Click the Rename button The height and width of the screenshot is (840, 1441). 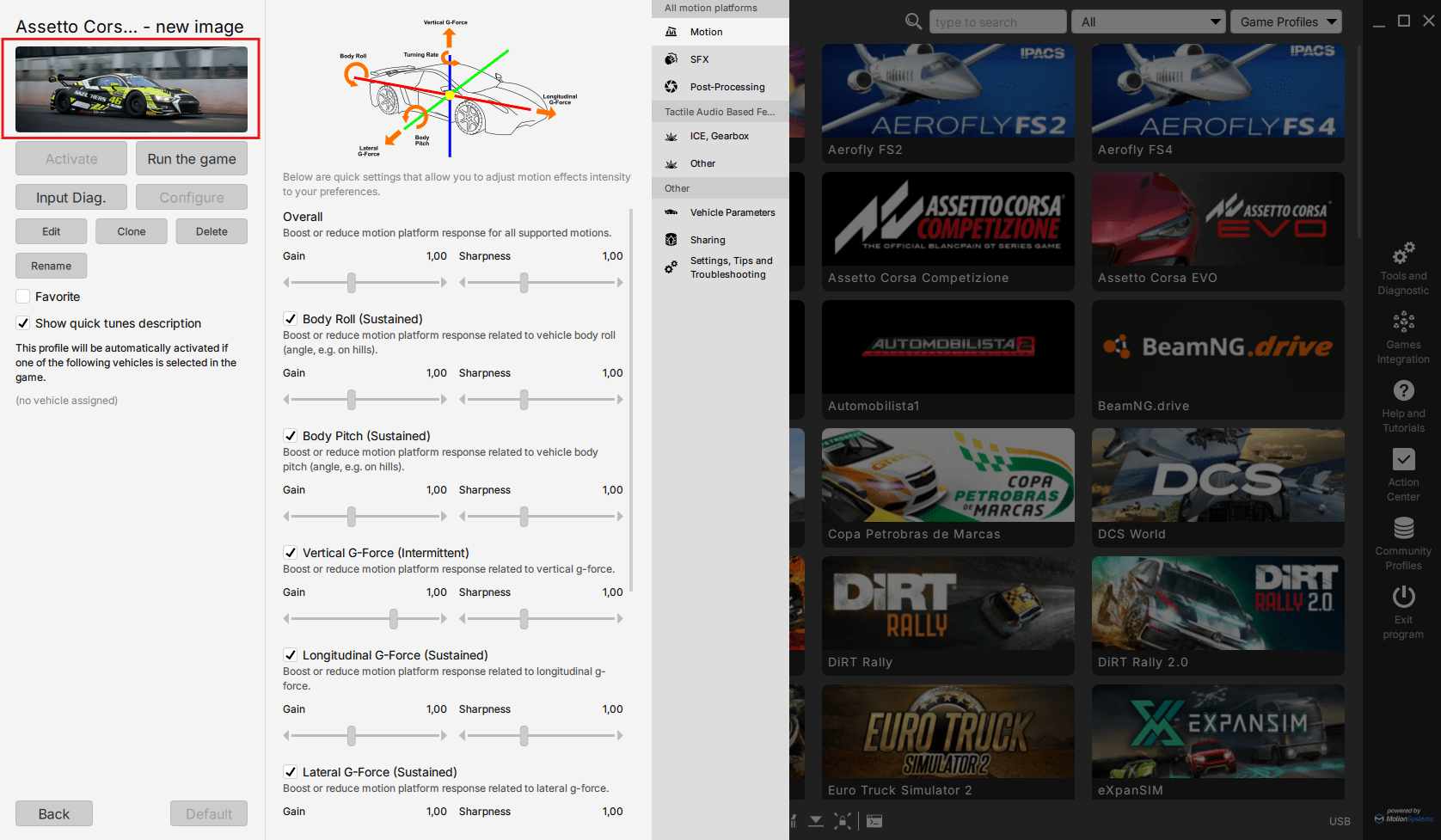coord(52,266)
